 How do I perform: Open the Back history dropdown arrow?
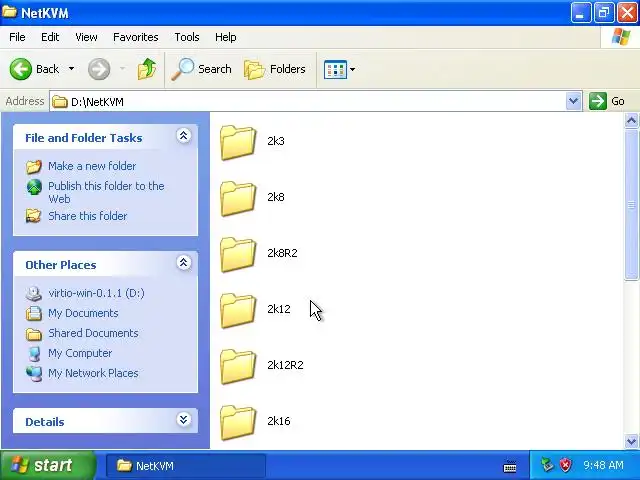[x=71, y=69]
